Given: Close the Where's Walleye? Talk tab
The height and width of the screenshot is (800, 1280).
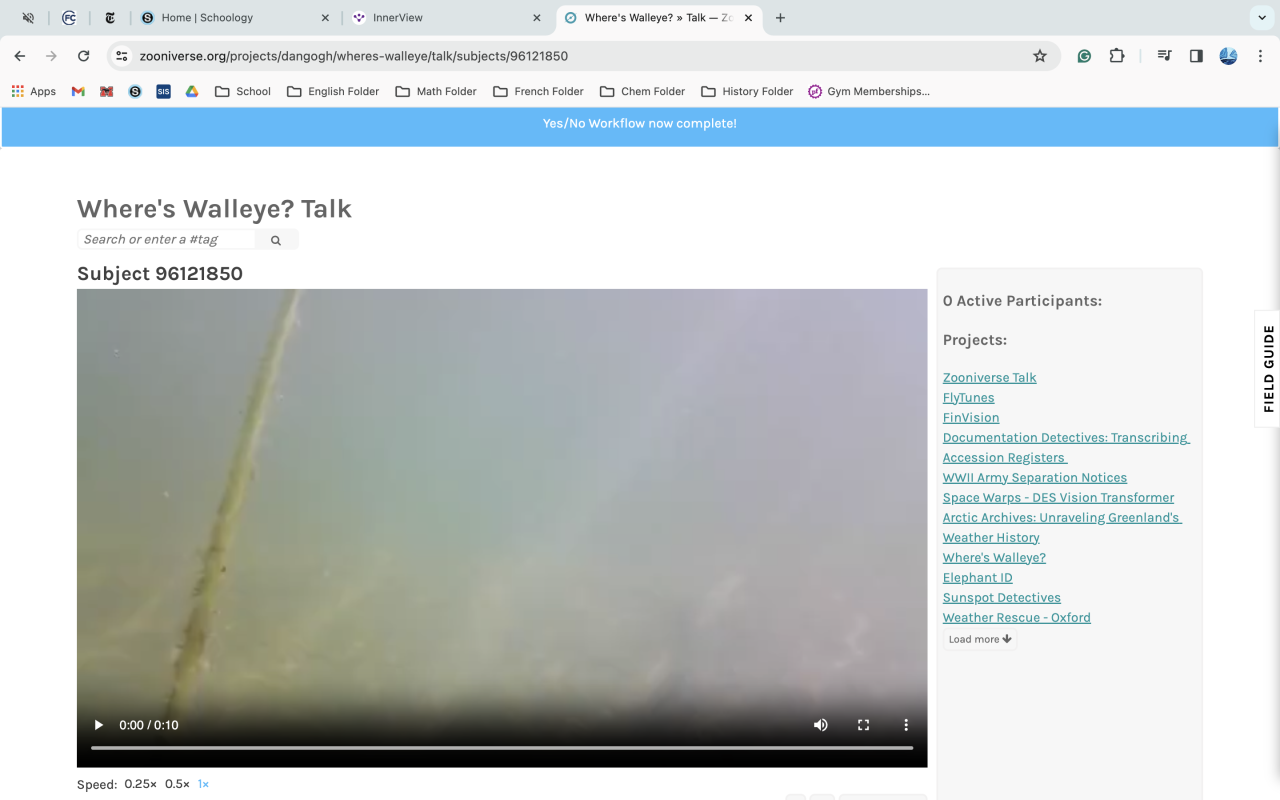Looking at the screenshot, I should pos(748,18).
